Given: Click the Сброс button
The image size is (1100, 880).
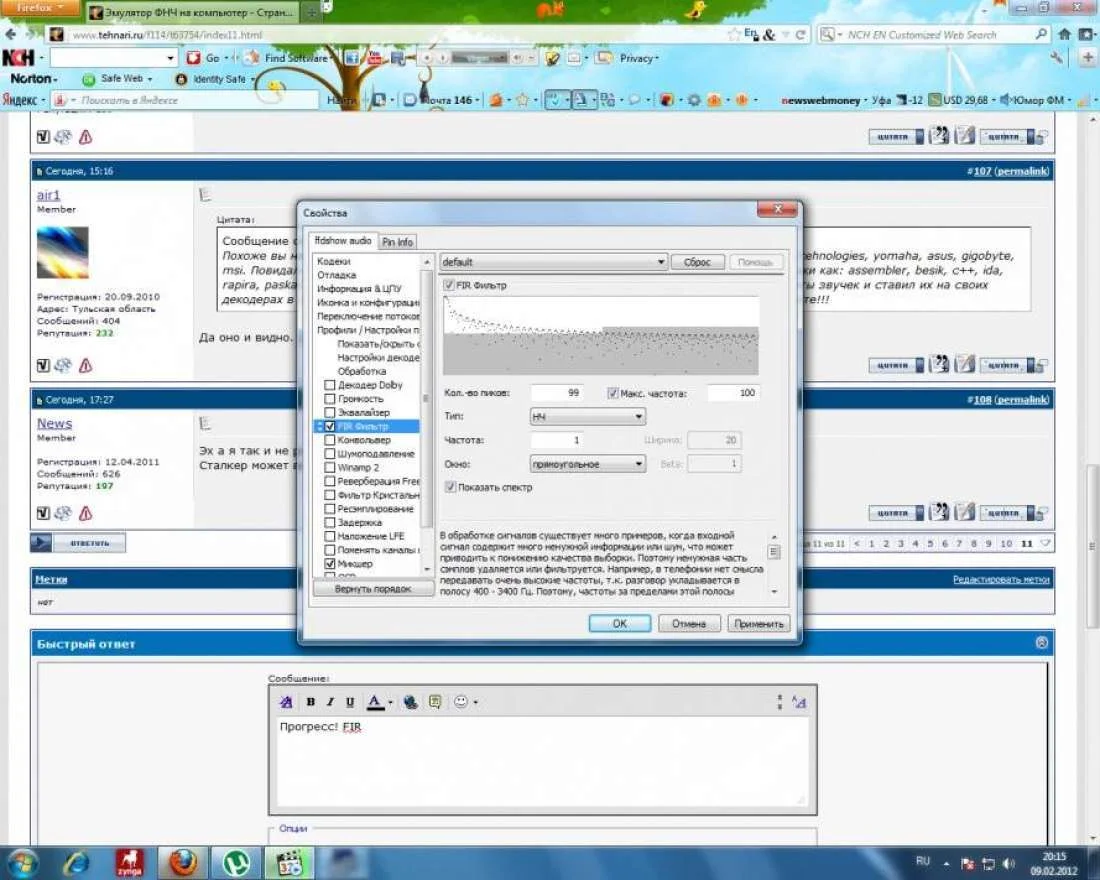Looking at the screenshot, I should (697, 262).
